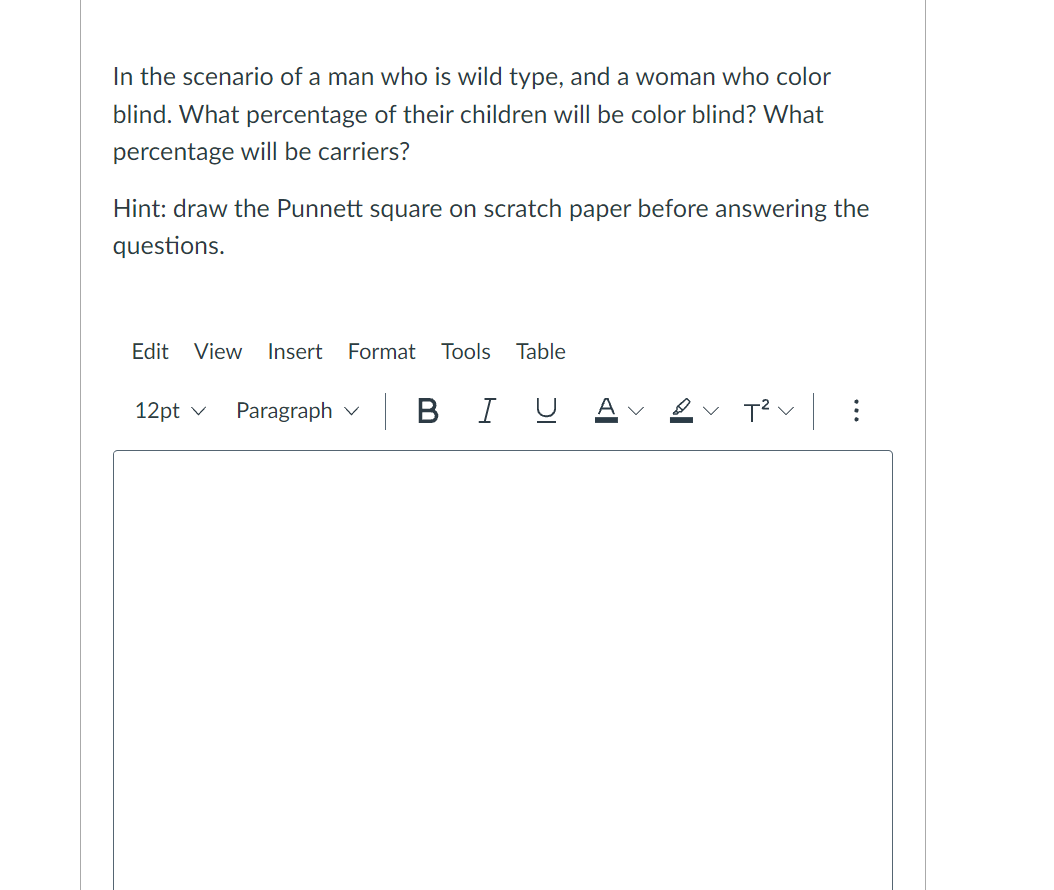Open the Table menu
This screenshot has height=890, width=1054.
540,351
